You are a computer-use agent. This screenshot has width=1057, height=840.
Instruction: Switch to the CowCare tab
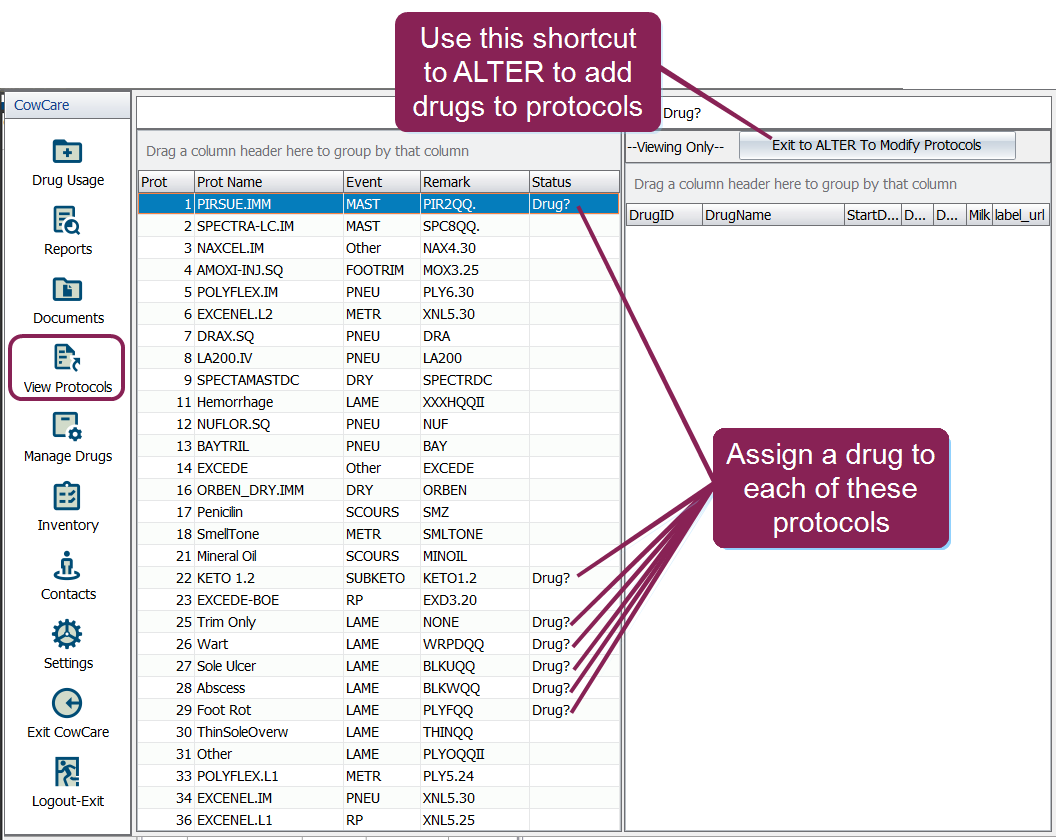pos(42,105)
